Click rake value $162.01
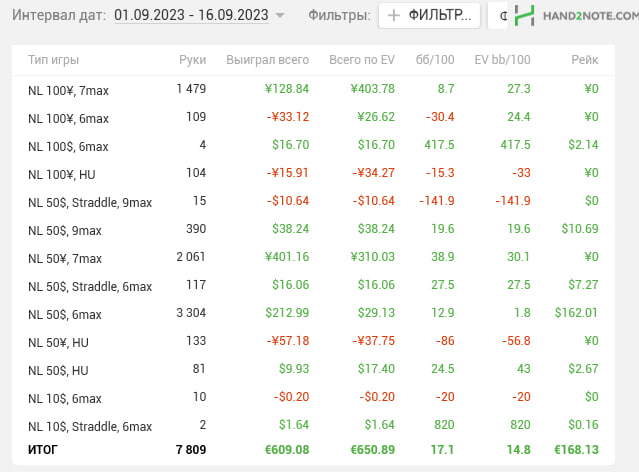This screenshot has width=639, height=472. pyautogui.click(x=576, y=313)
